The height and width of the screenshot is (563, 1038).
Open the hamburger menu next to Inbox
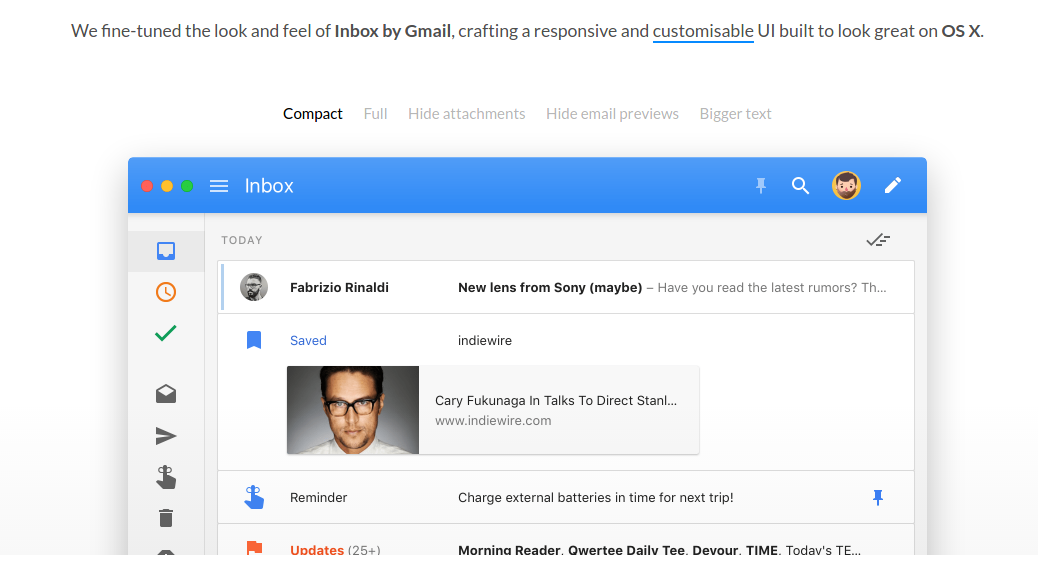point(218,186)
